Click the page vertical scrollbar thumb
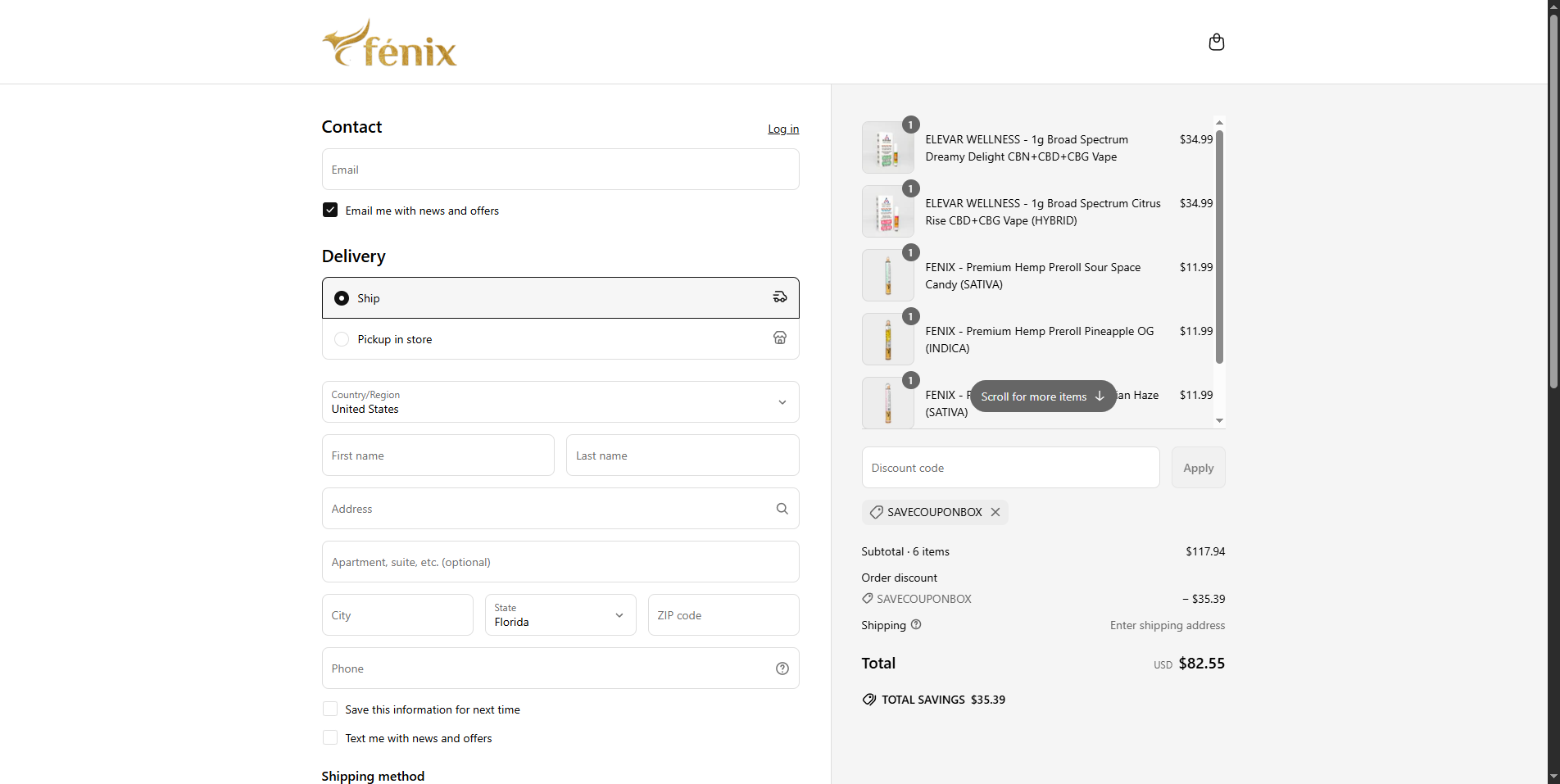The width and height of the screenshot is (1560, 784). click(x=1553, y=201)
